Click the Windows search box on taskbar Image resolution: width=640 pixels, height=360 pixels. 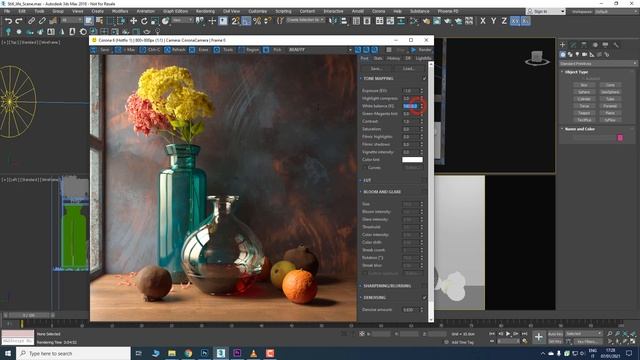tap(73, 353)
